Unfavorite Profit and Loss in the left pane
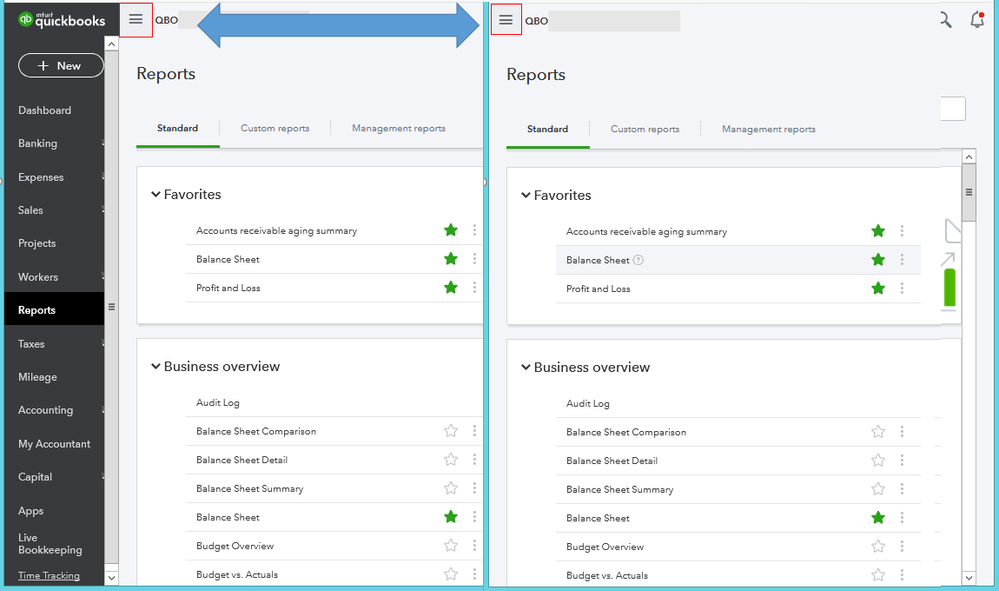999x591 pixels. 451,288
